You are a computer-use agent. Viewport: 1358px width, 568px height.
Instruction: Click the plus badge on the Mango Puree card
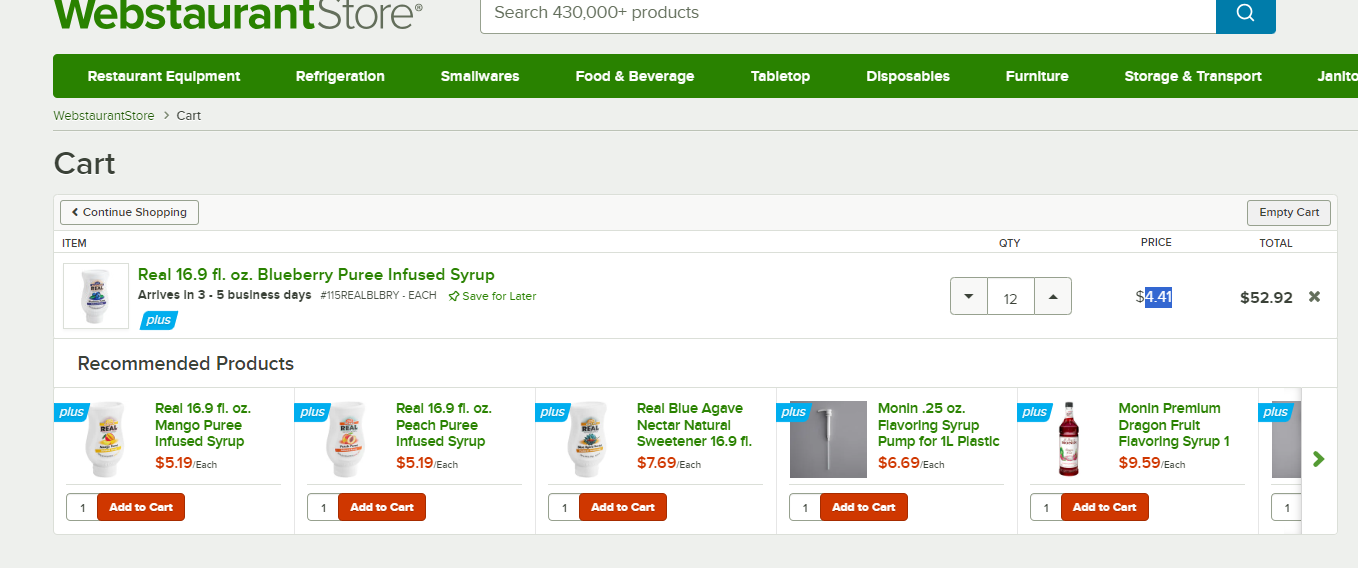click(71, 412)
